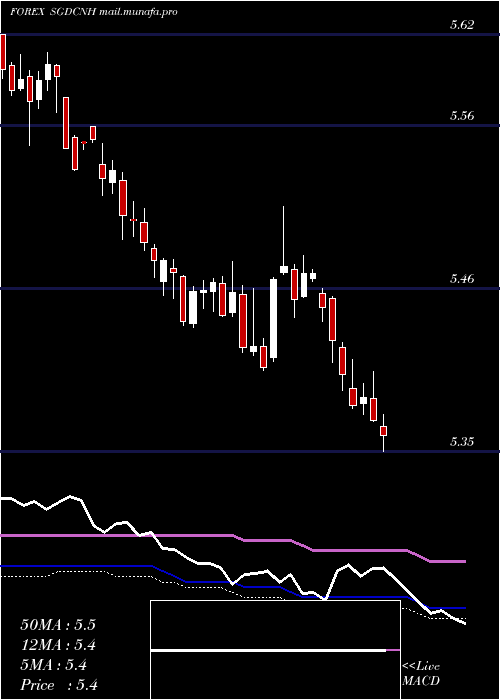Click the Price : 5.4 value
The height and width of the screenshot is (700, 500).
click(x=59, y=685)
